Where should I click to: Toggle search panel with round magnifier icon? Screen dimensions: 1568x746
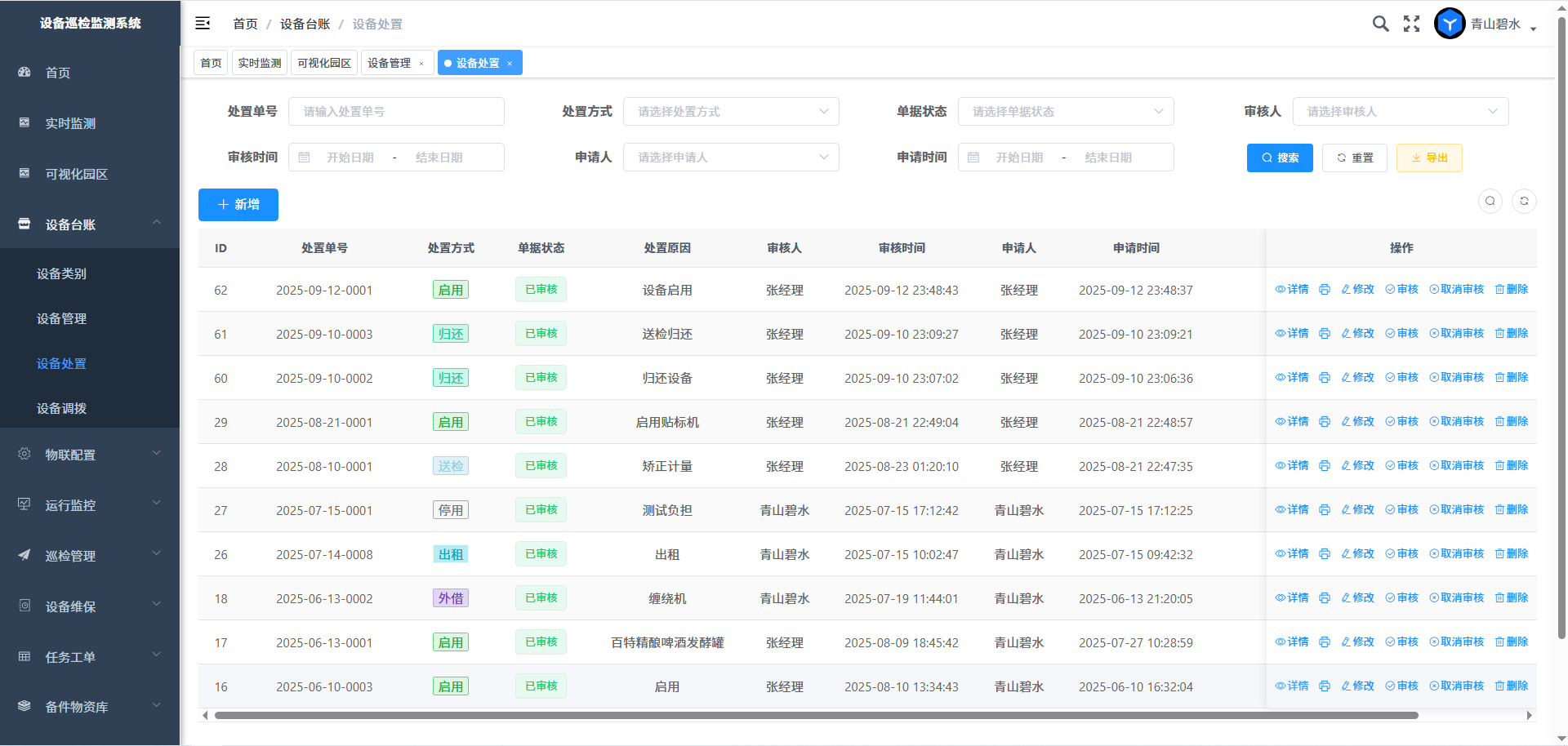point(1490,201)
